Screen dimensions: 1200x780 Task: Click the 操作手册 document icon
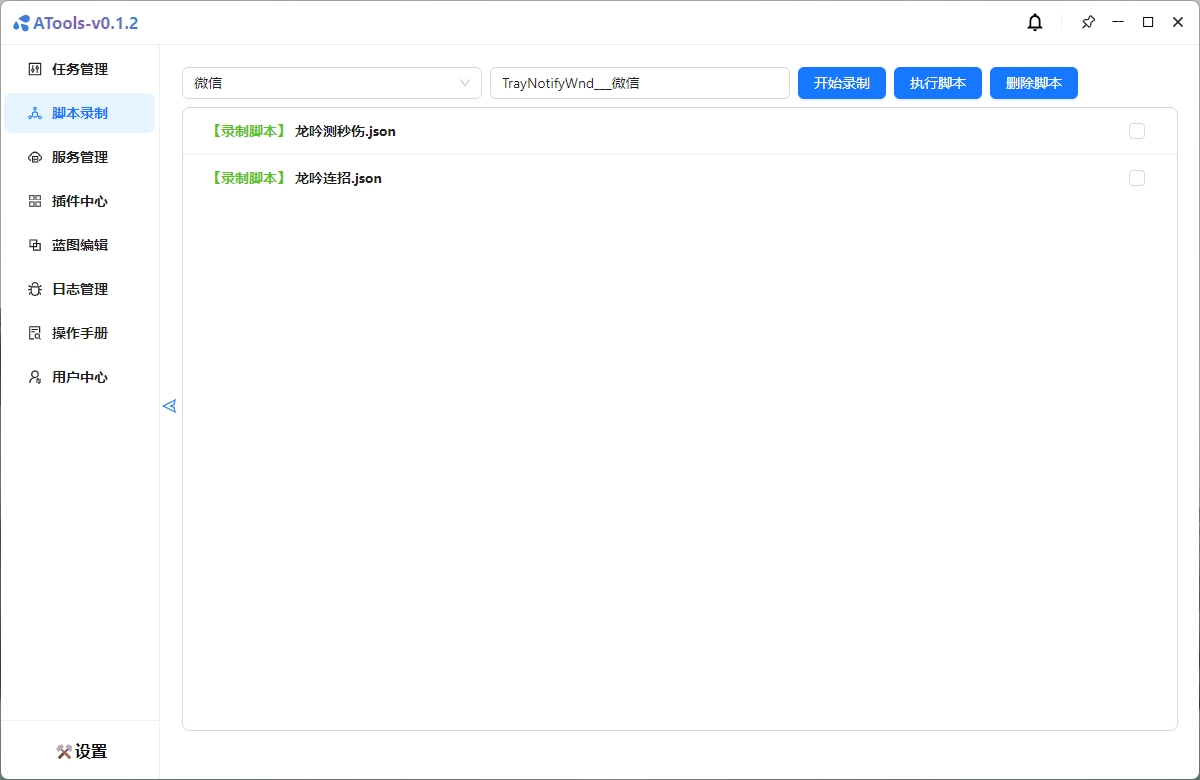[35, 333]
